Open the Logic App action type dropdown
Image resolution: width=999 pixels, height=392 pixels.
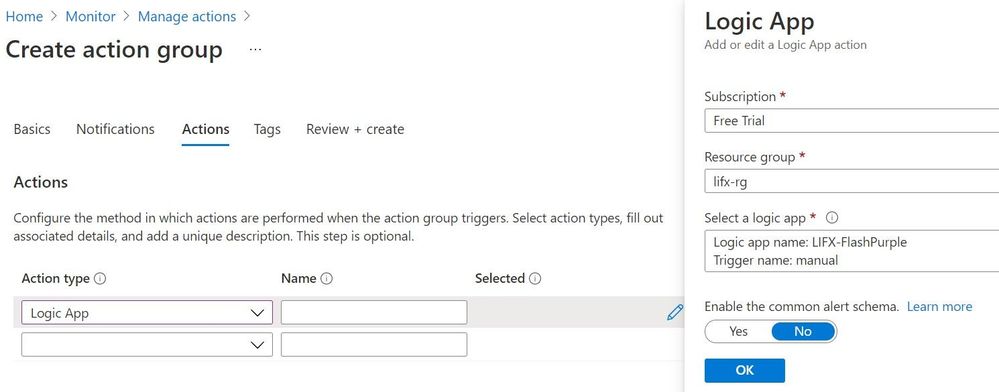click(147, 312)
